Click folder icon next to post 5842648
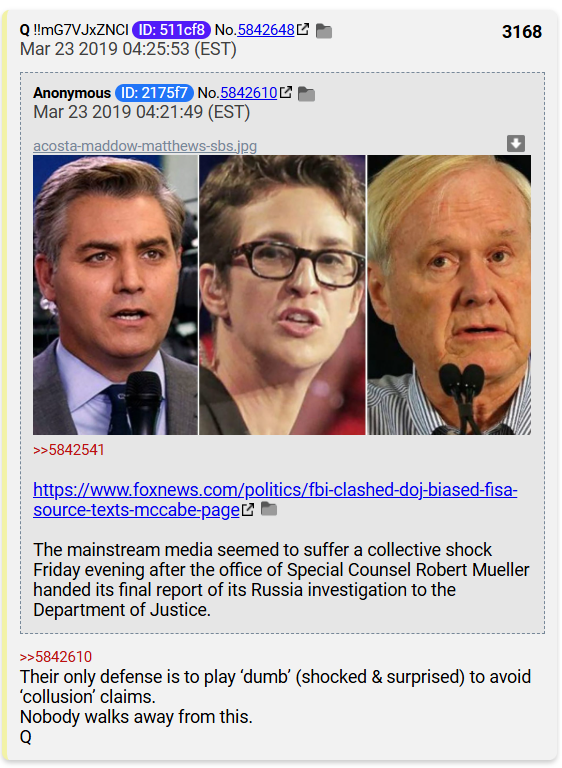 (x=324, y=31)
